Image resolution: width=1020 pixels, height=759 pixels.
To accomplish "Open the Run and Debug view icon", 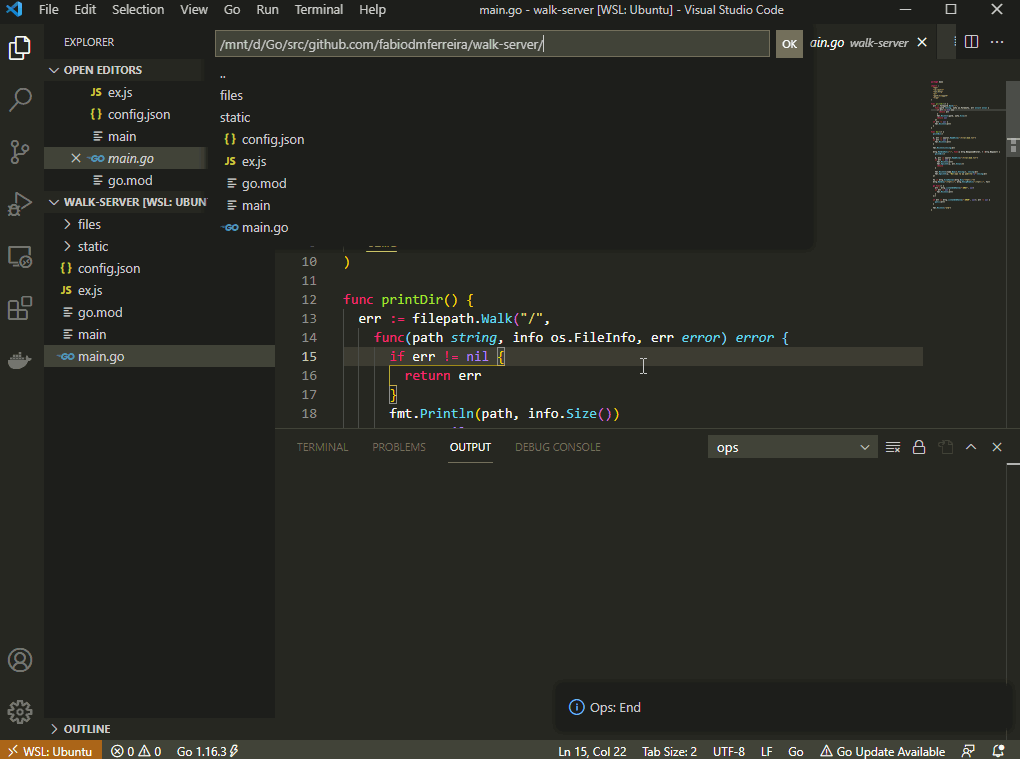I will (20, 204).
